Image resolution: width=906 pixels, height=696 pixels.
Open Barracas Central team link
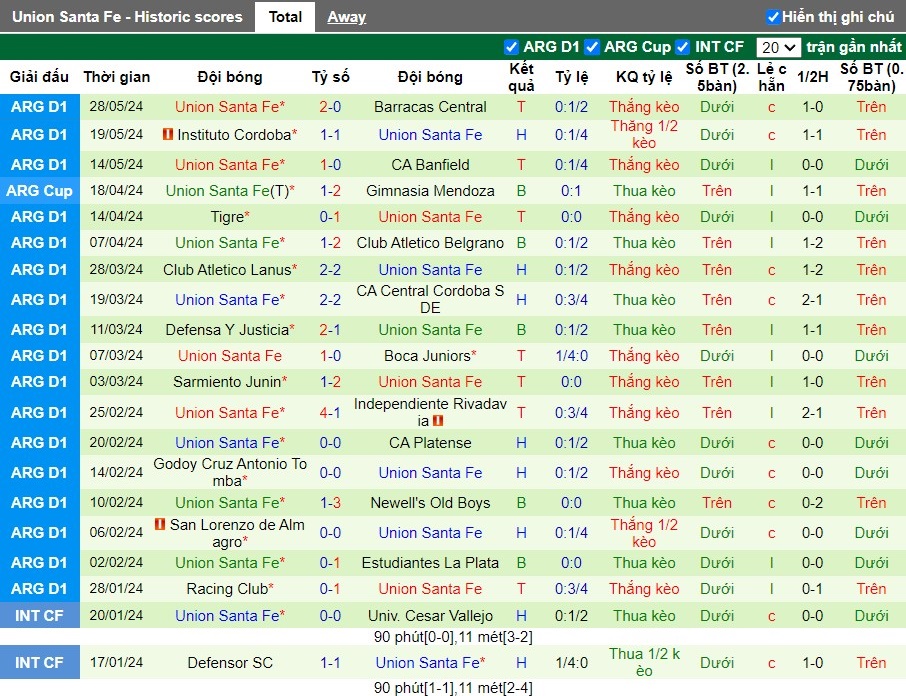tap(430, 107)
